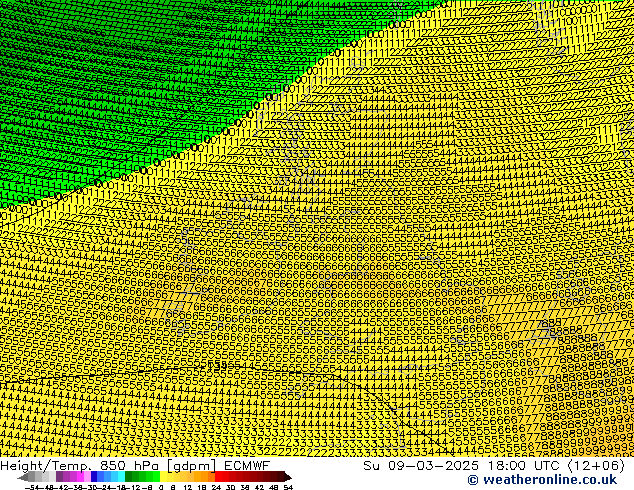Click the dark maroon right arrow end of the color scale
This screenshot has width=634, height=490.
[x=287, y=477]
